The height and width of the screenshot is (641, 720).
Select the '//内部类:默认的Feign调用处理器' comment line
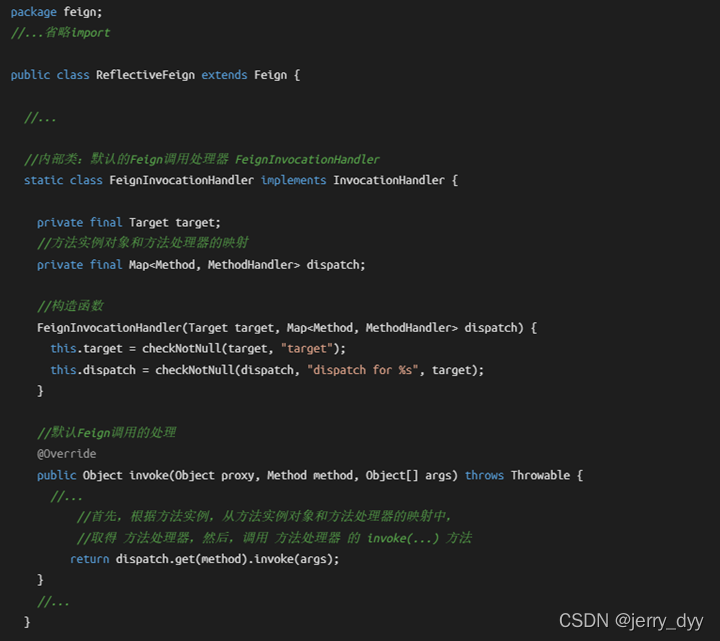pyautogui.click(x=202, y=159)
